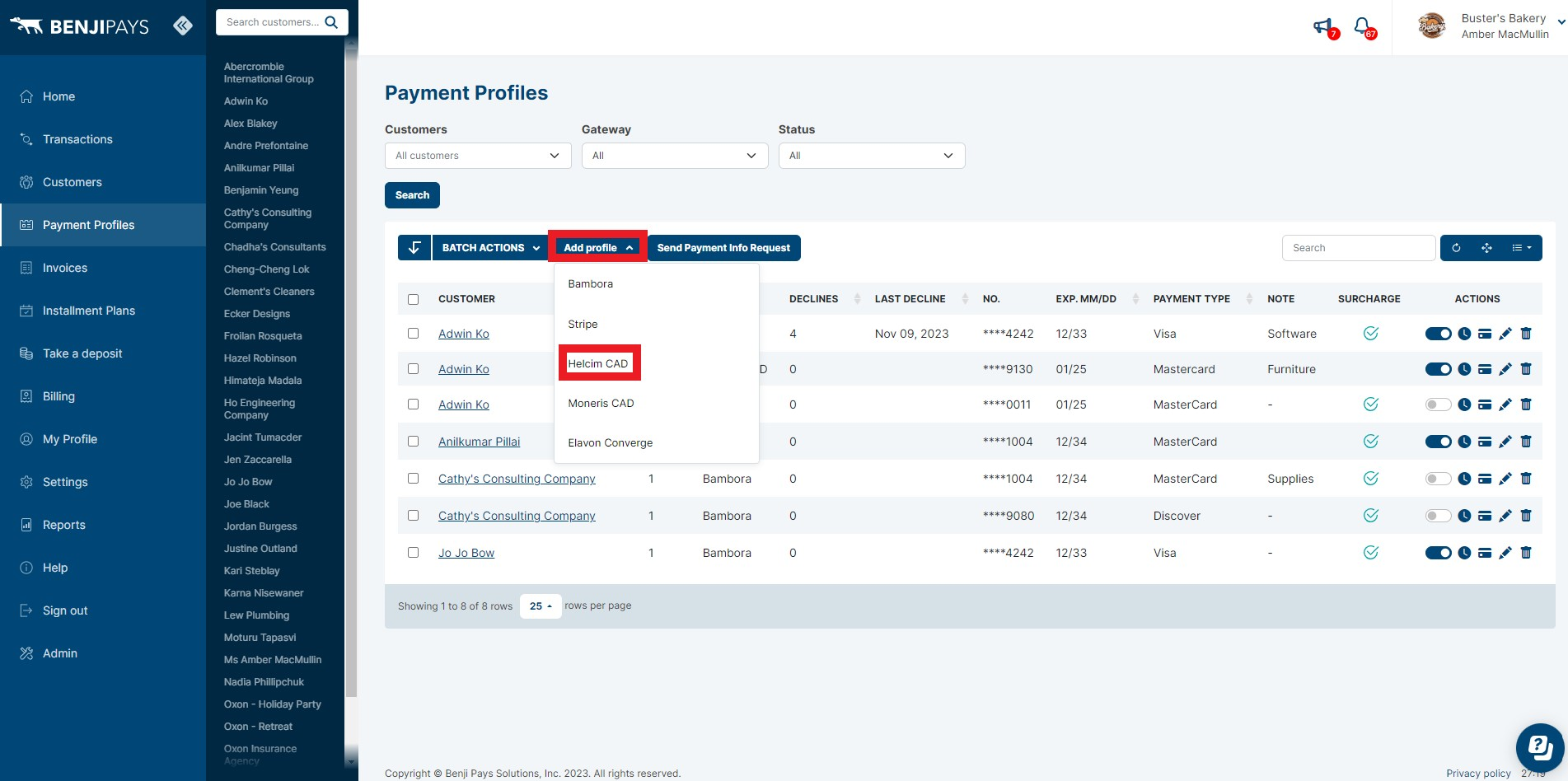Collapse the Add profile dropdown
This screenshot has width=1568, height=781.
click(598, 248)
